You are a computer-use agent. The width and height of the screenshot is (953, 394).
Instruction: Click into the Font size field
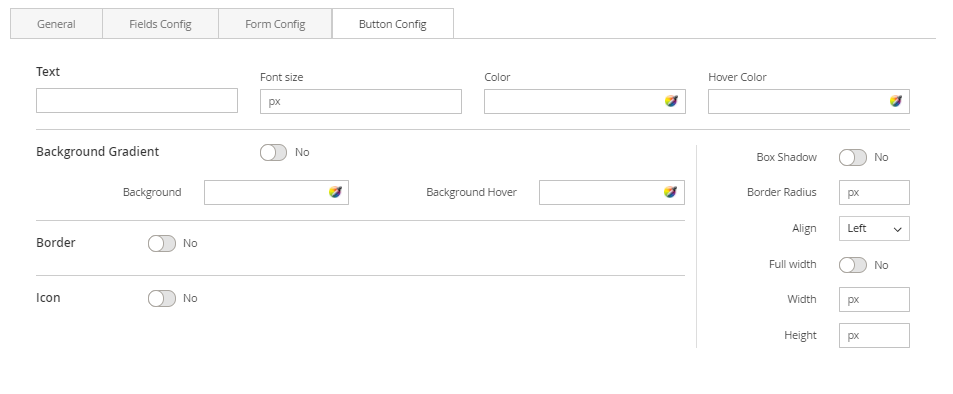[361, 102]
